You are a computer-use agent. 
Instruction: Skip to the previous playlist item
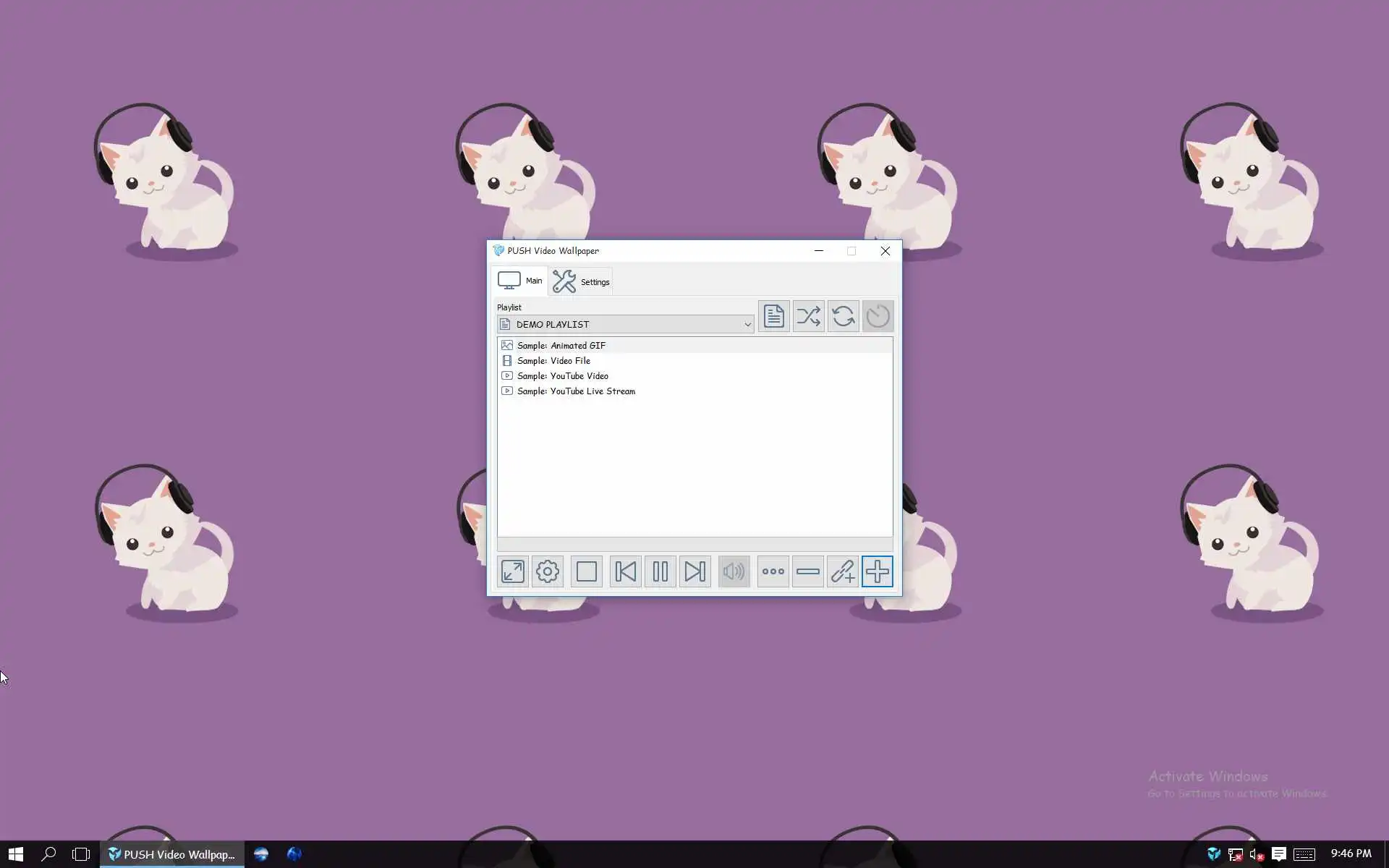[x=625, y=571]
